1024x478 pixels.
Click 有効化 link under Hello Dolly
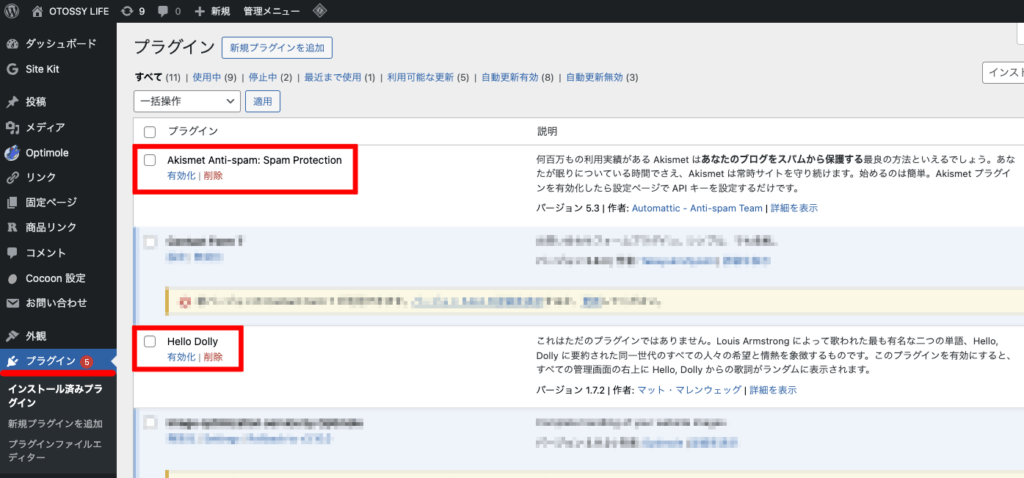182,357
